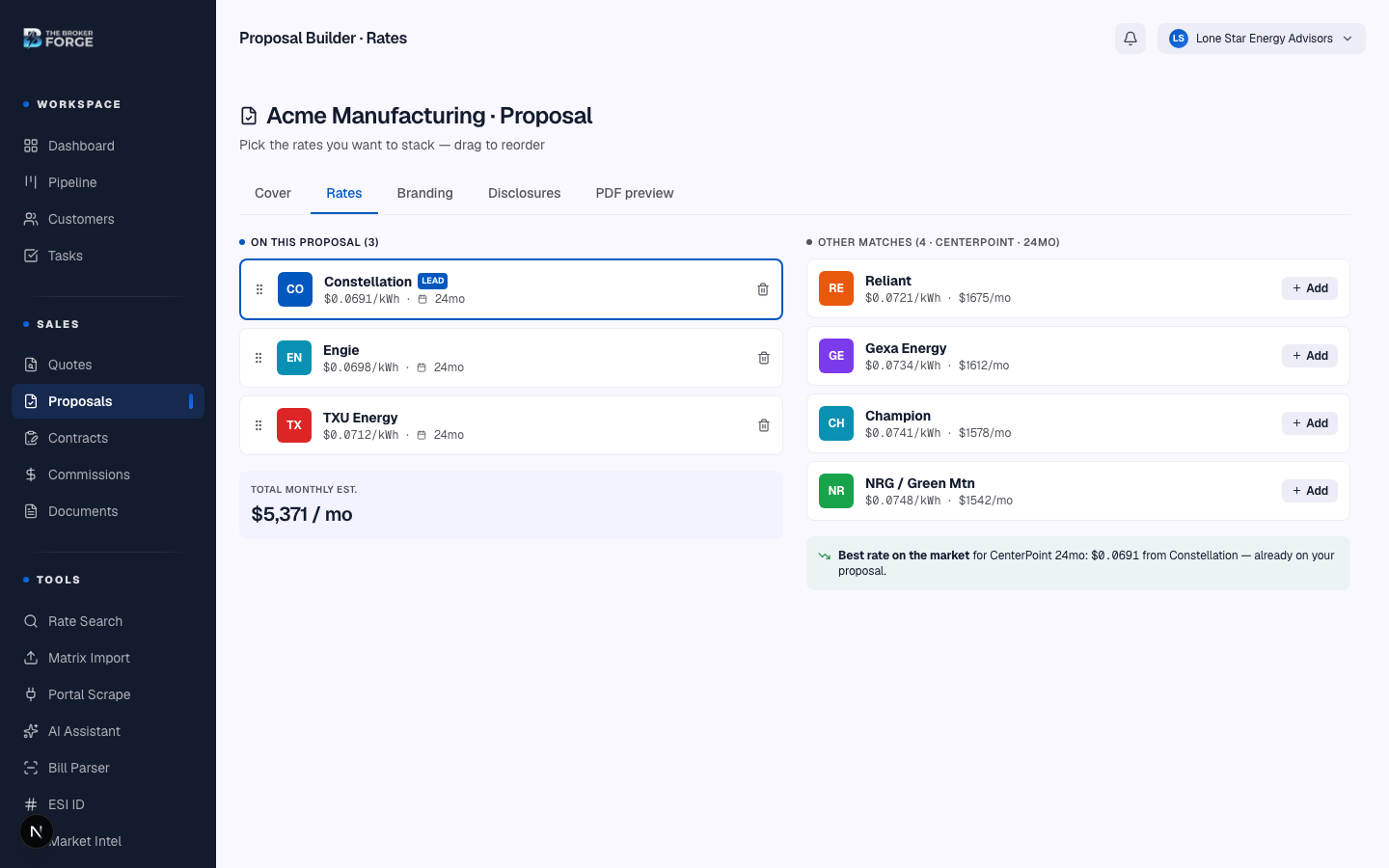
Task: Open the Disclosures tab
Action: click(x=525, y=193)
